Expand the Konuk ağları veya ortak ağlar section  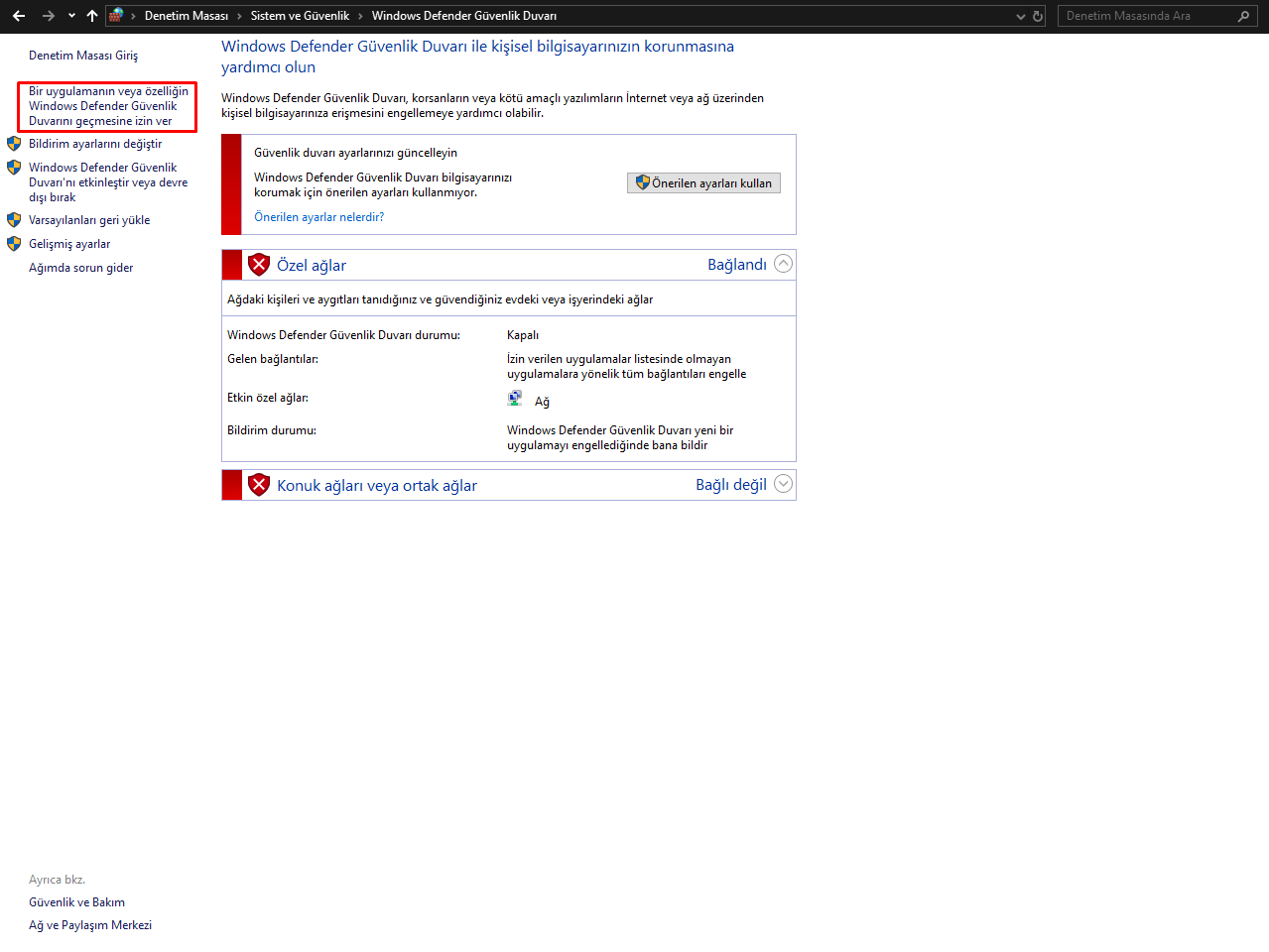[x=783, y=484]
